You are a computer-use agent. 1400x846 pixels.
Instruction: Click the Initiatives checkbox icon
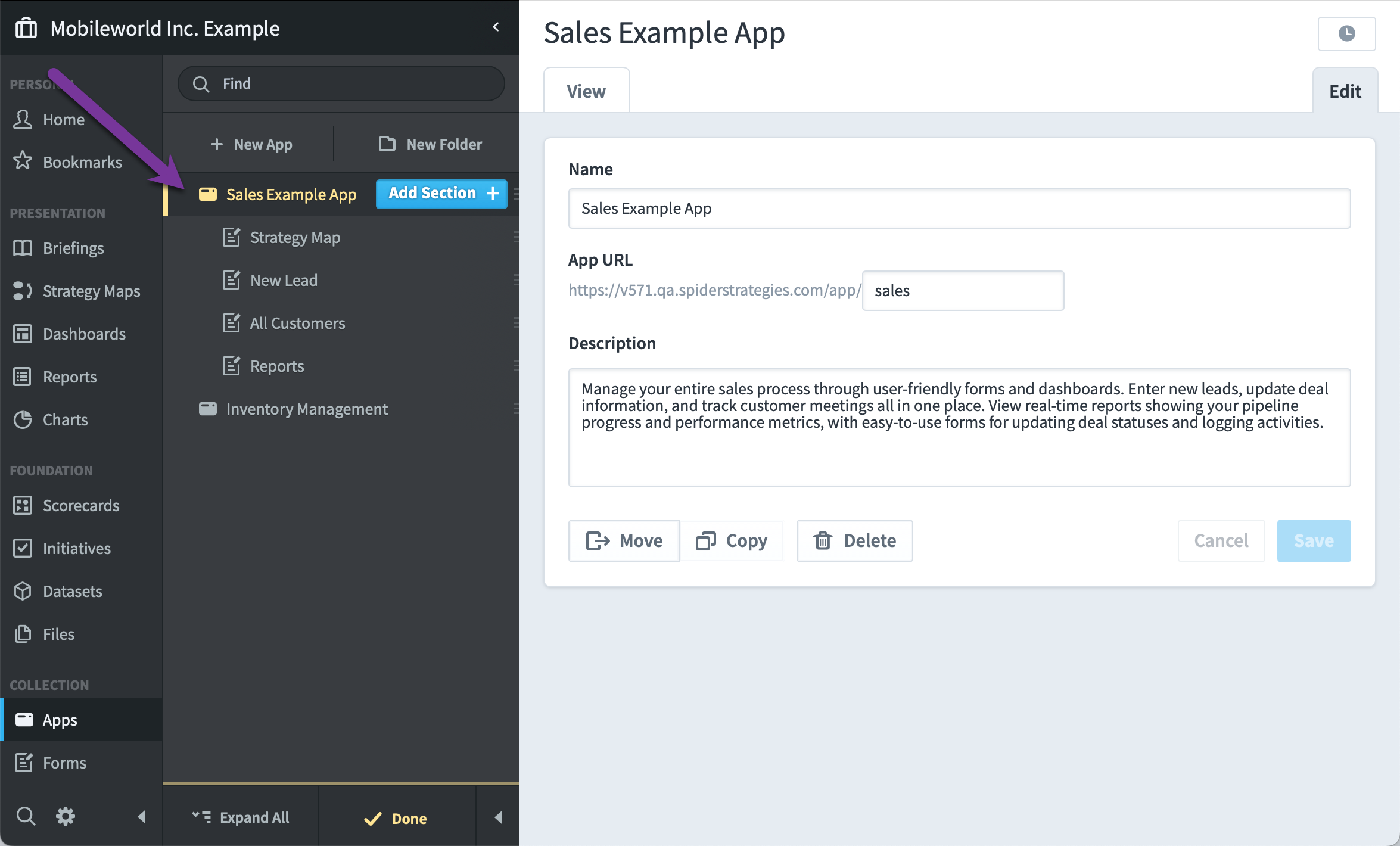(23, 548)
